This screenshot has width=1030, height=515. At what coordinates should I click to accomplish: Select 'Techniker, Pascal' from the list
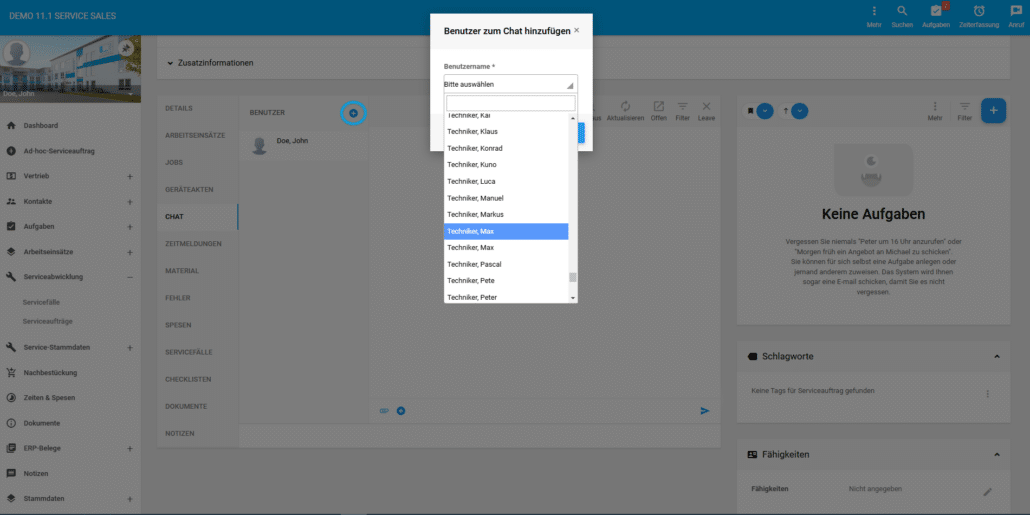[x=506, y=264]
